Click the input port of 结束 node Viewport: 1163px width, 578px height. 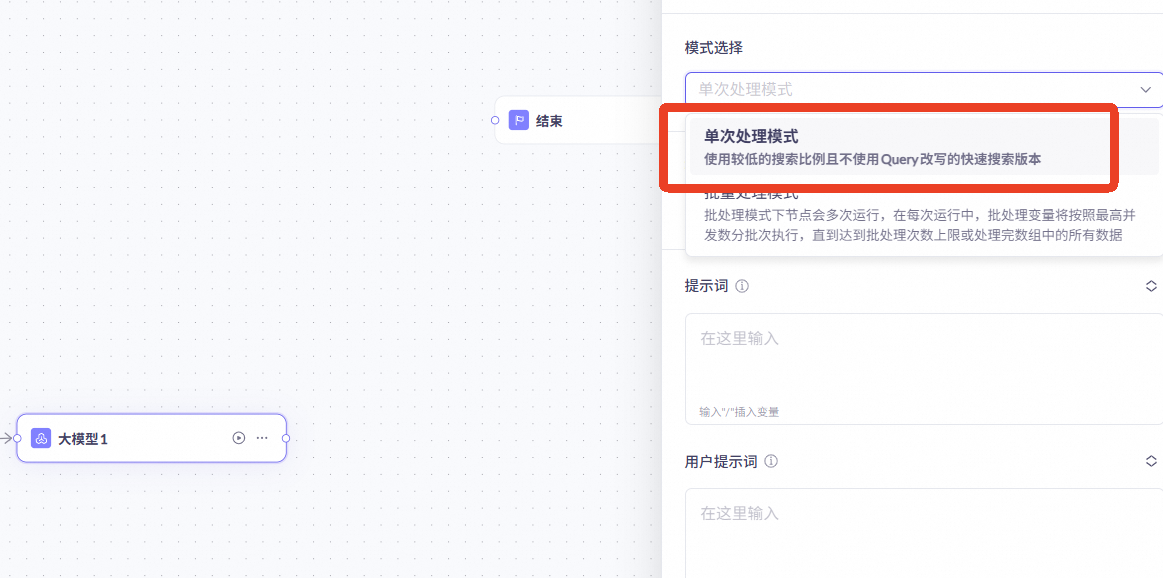[x=495, y=120]
